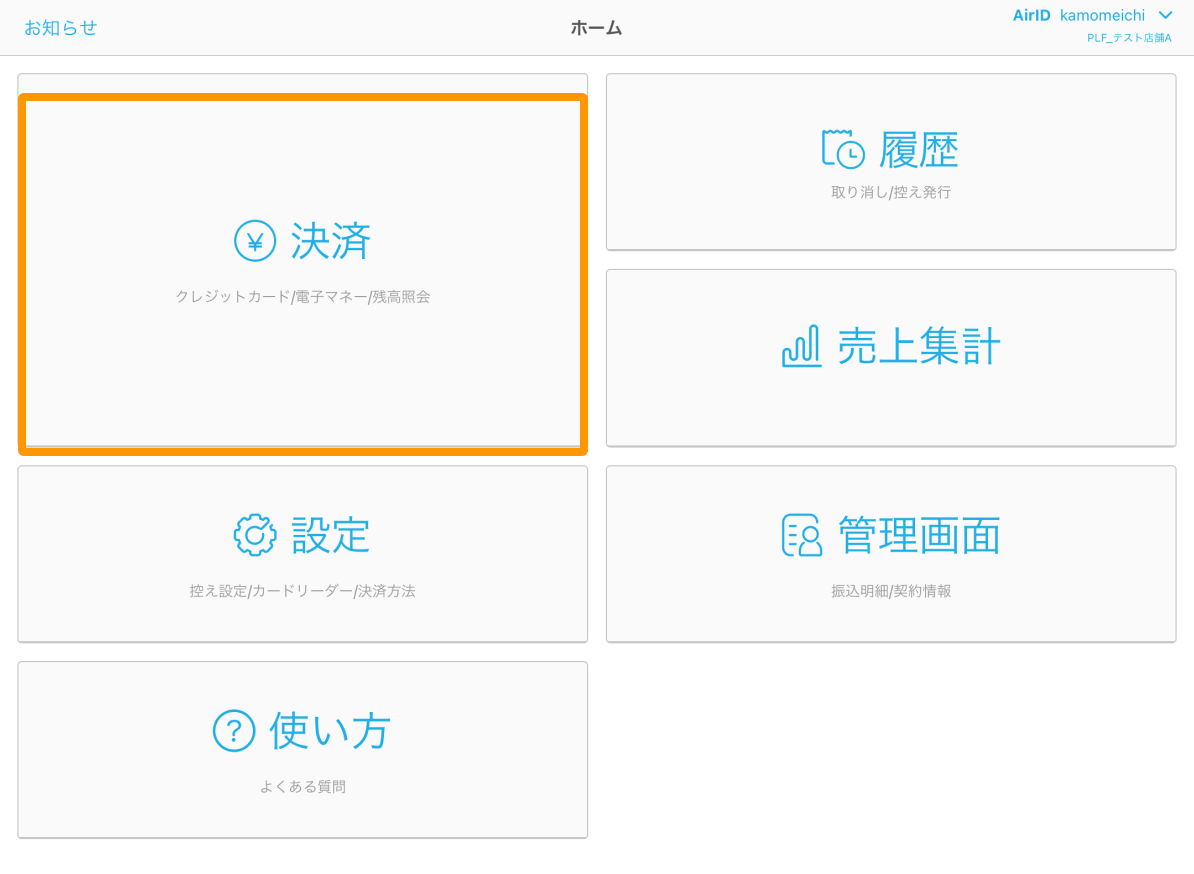This screenshot has width=1194, height=874.
Task: Click the AirID label in header
Action: [1031, 15]
